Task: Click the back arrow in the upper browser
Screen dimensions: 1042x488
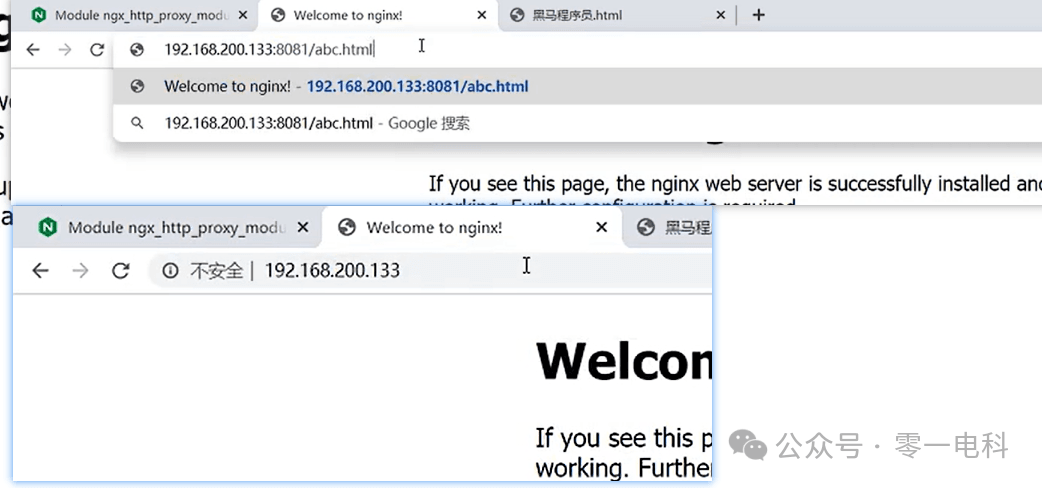Action: 33,49
